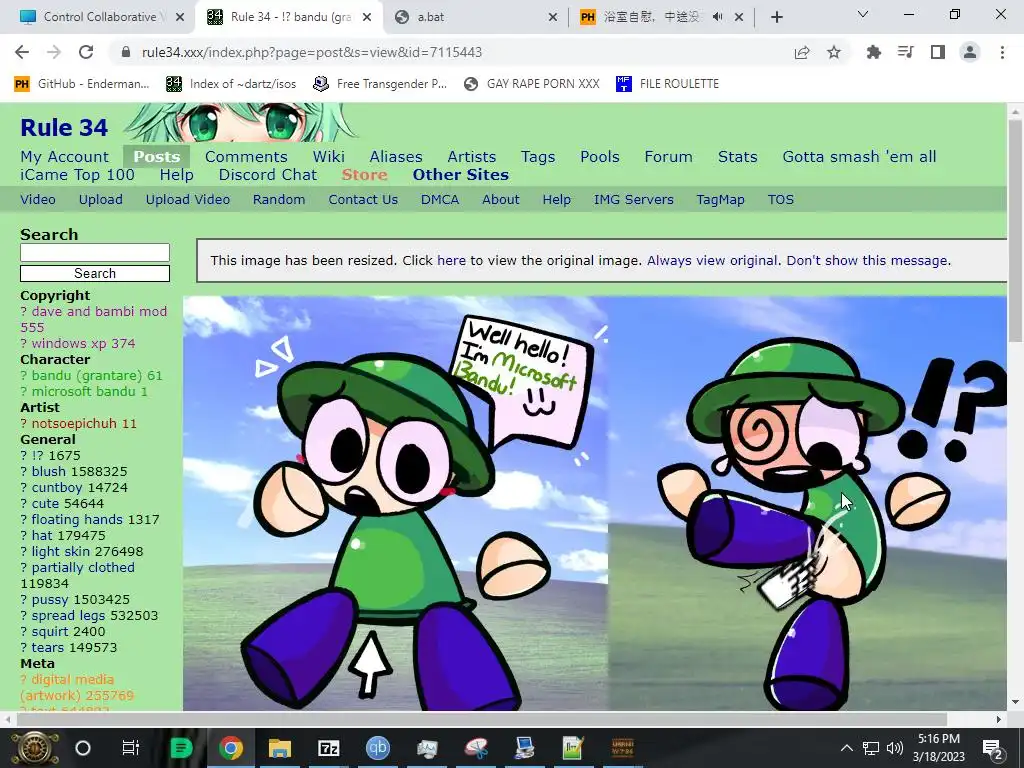Visit the Forum
Image resolution: width=1024 pixels, height=768 pixels.
[668, 157]
